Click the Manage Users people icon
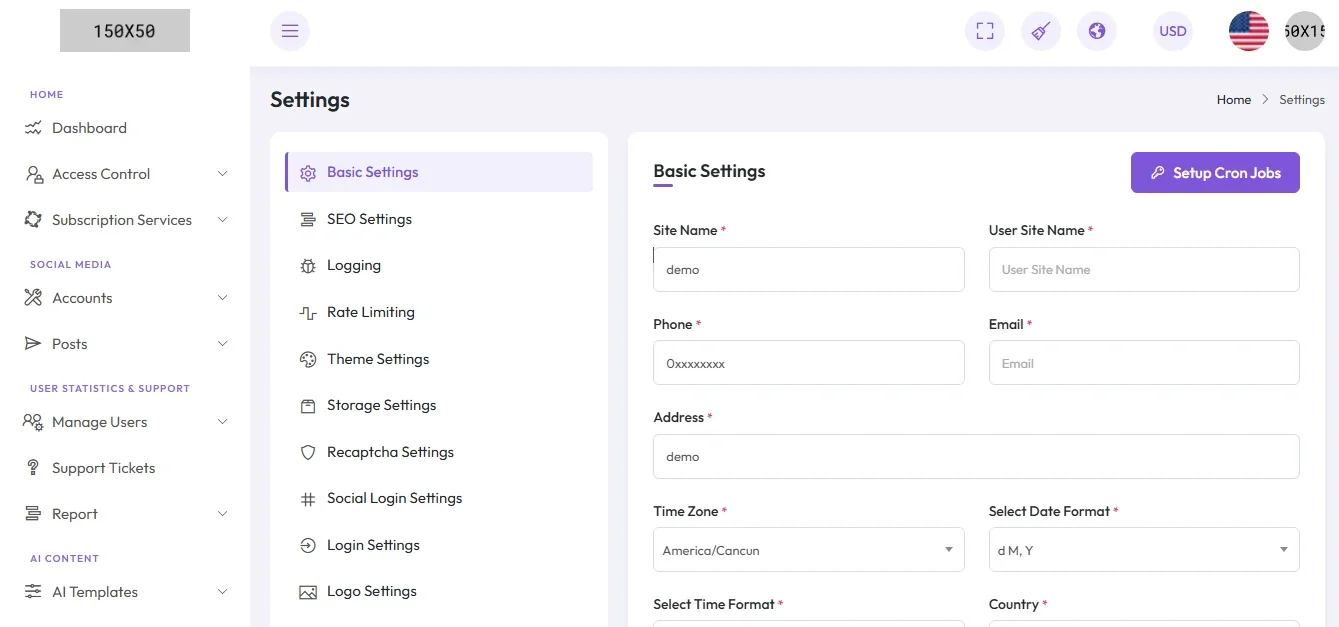This screenshot has height=627, width=1339. [x=33, y=422]
